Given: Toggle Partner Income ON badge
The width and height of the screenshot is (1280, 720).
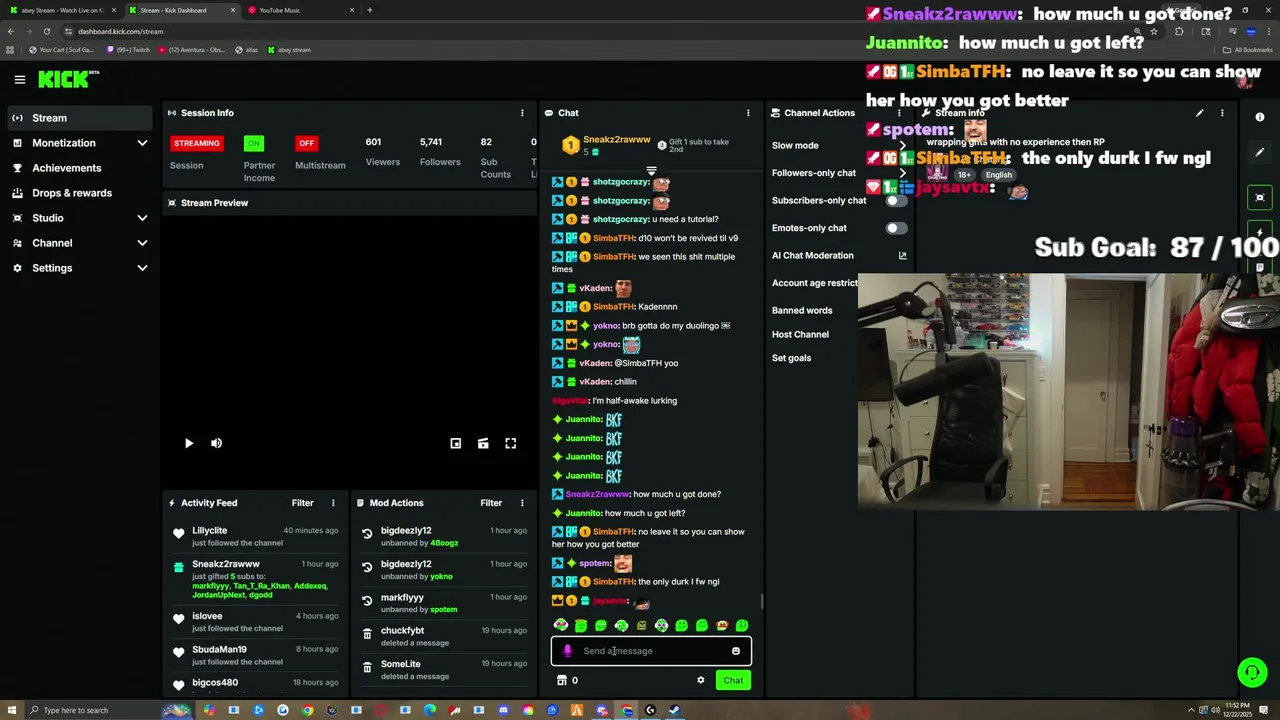Looking at the screenshot, I should click(x=254, y=143).
